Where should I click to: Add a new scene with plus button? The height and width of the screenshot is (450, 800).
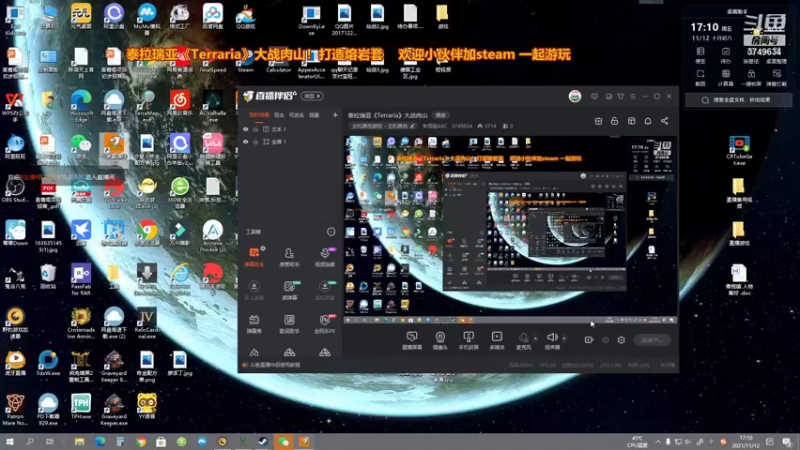(x=335, y=115)
